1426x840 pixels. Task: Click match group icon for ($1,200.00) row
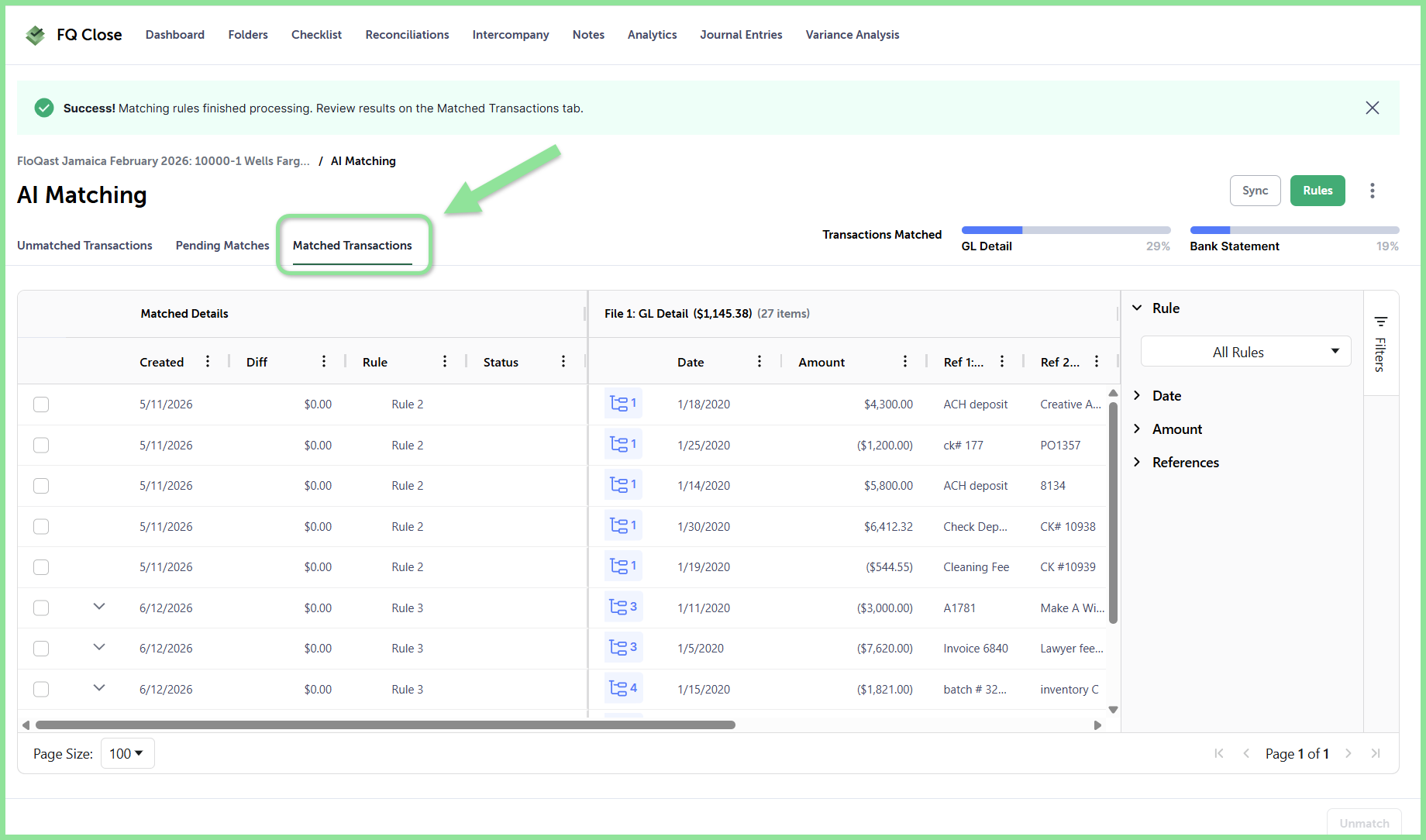623,444
